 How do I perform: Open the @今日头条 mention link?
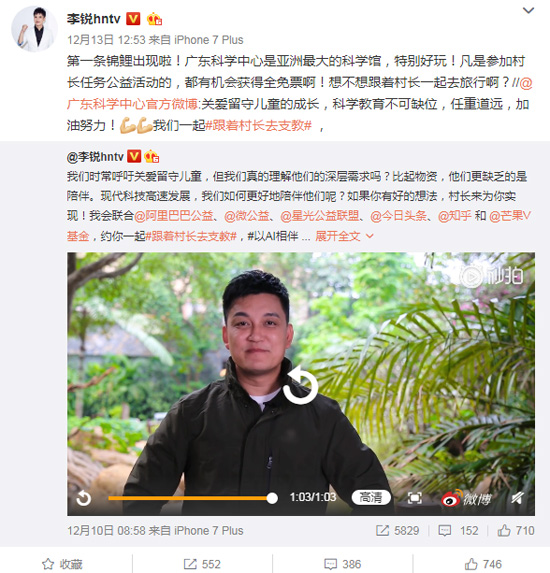click(x=398, y=216)
